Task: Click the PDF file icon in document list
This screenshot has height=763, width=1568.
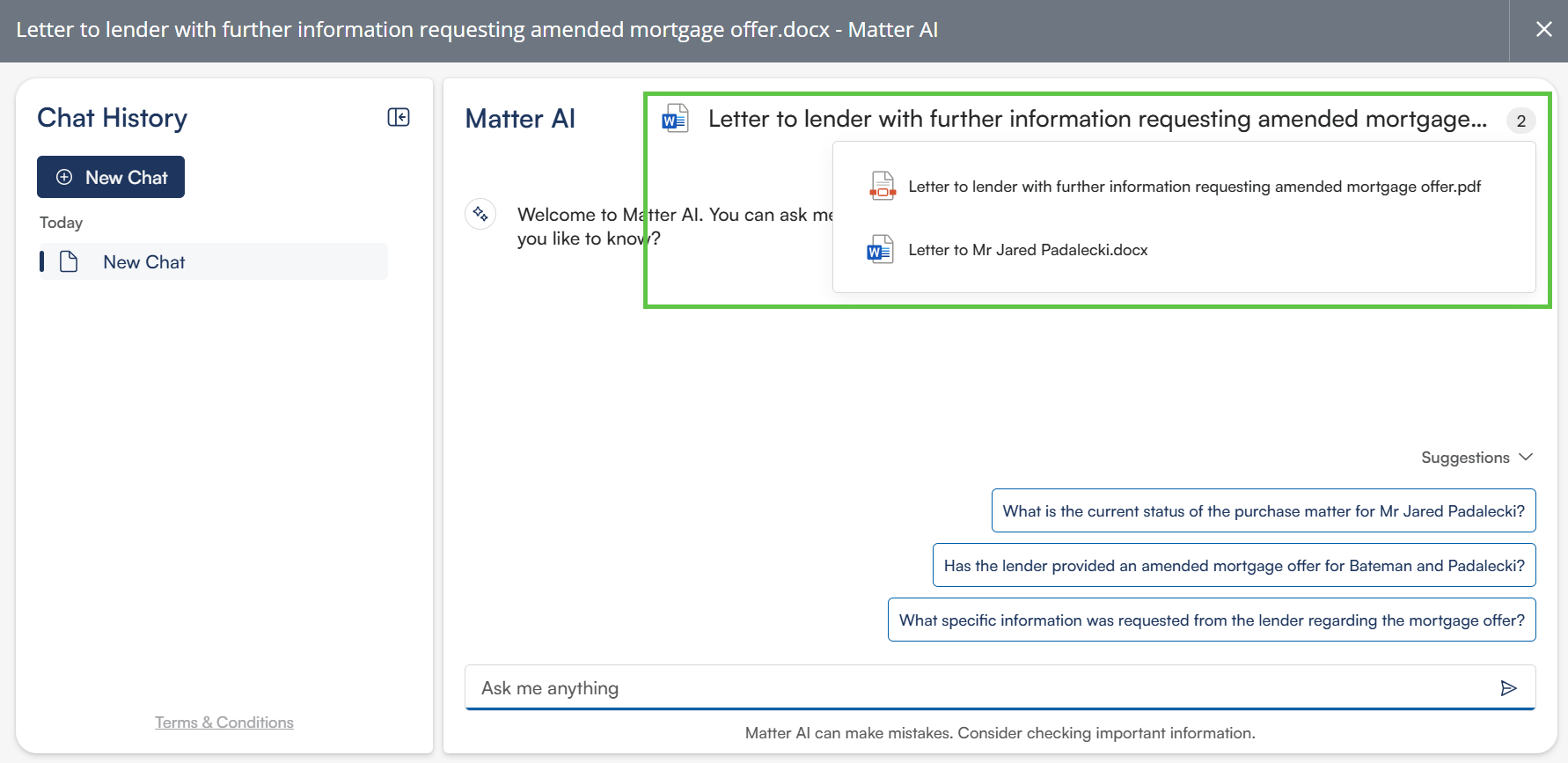Action: point(882,187)
